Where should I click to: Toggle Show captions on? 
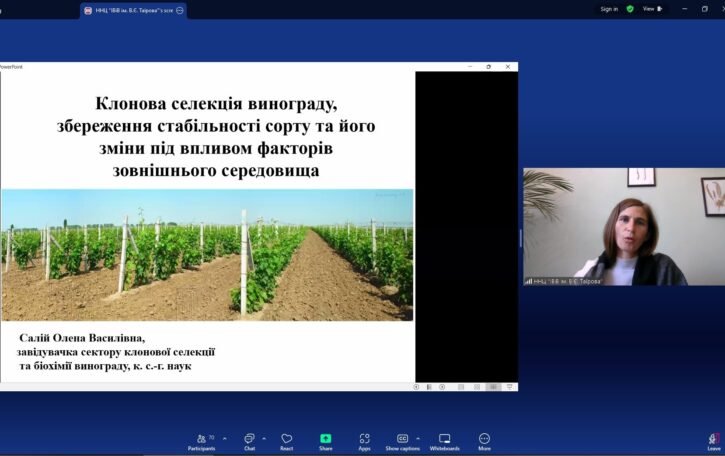[x=402, y=439]
